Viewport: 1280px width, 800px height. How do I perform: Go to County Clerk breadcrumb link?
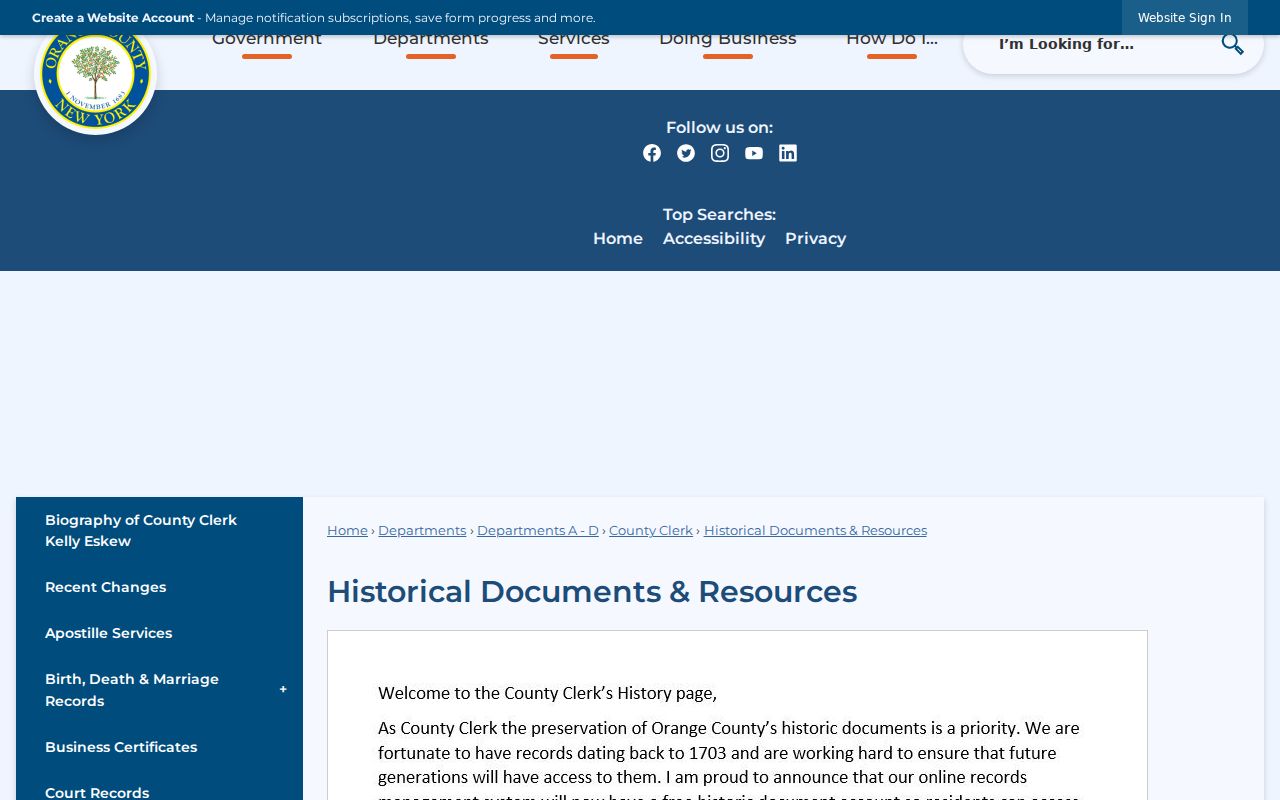[x=651, y=530]
